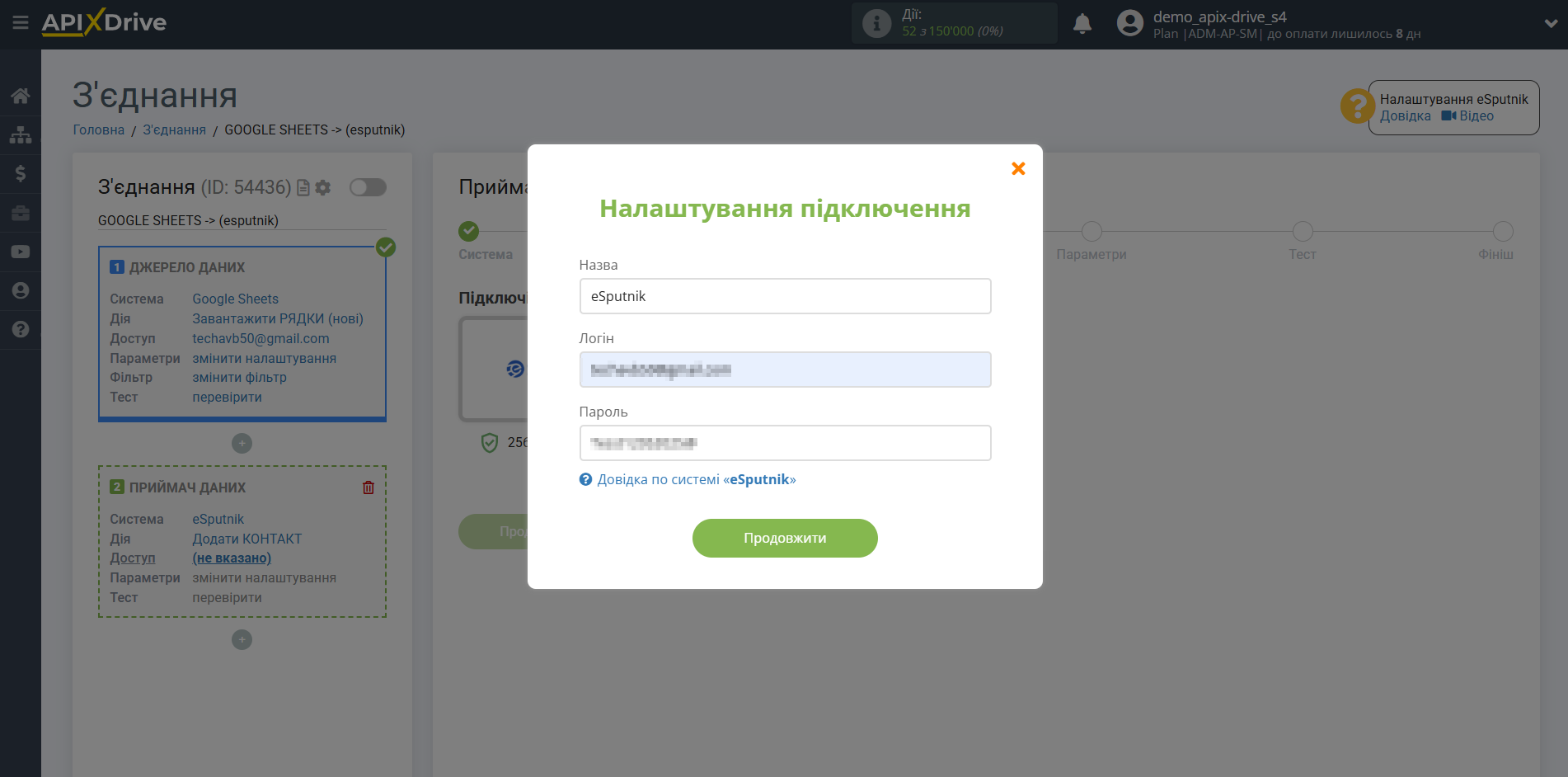The height and width of the screenshot is (777, 1568).
Task: Open the eSputnik receiver system link
Action: tap(218, 519)
